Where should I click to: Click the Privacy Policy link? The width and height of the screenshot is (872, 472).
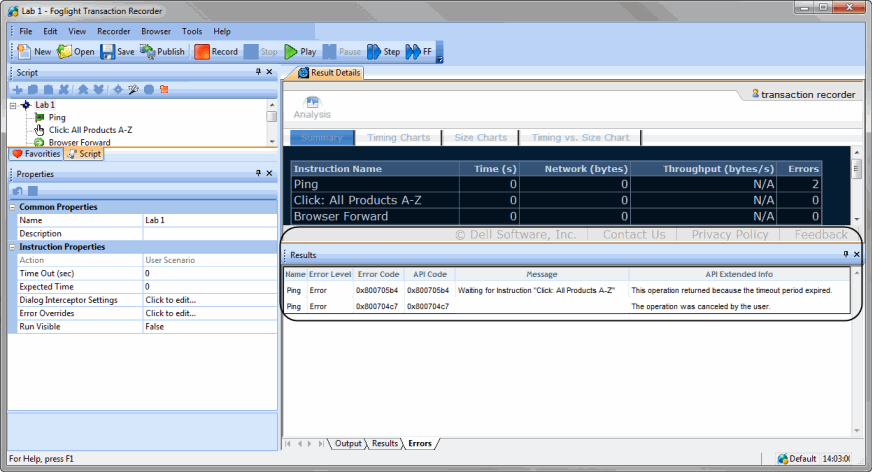pos(729,235)
